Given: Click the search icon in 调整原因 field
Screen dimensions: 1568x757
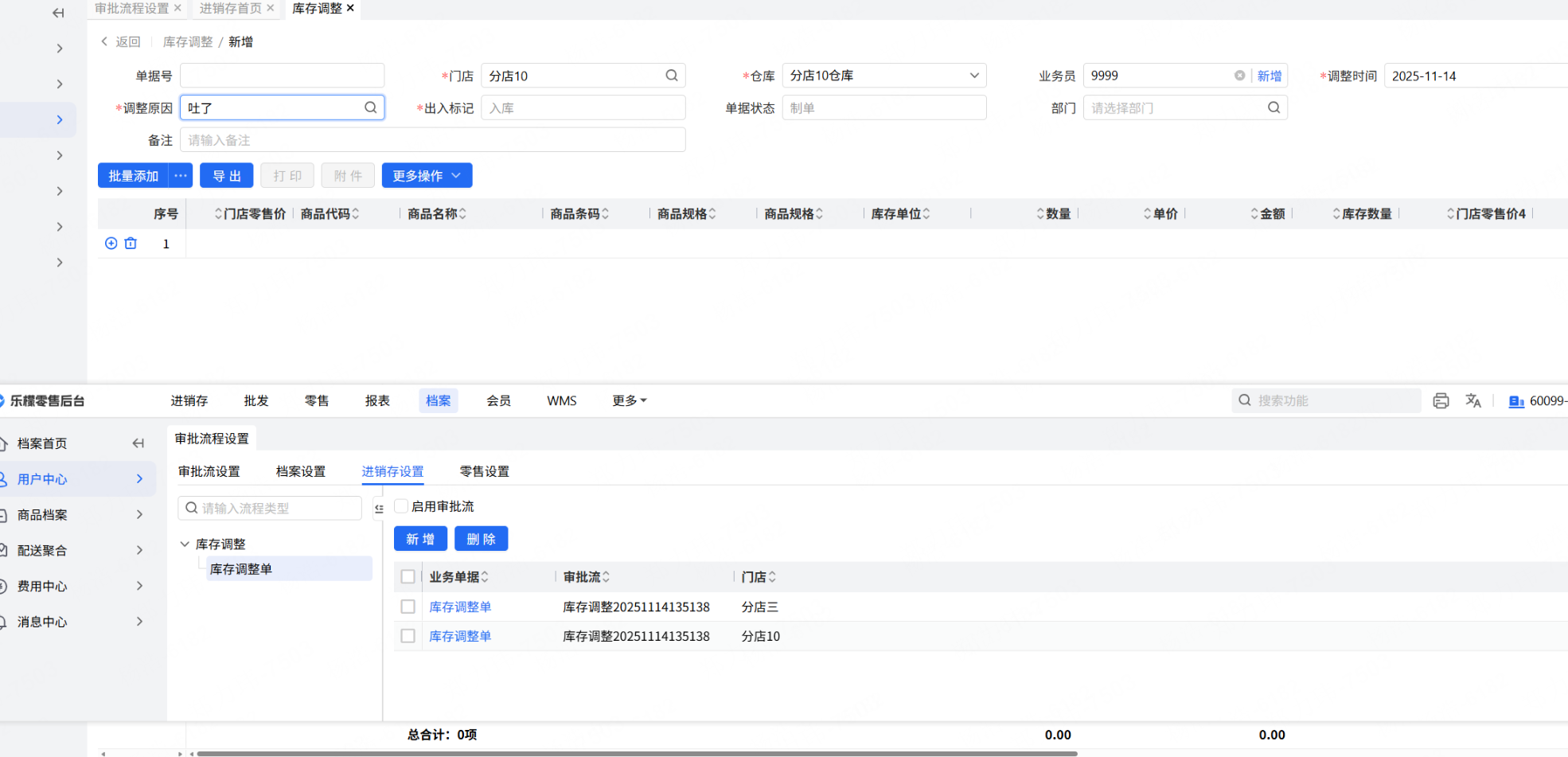Looking at the screenshot, I should pos(371,107).
